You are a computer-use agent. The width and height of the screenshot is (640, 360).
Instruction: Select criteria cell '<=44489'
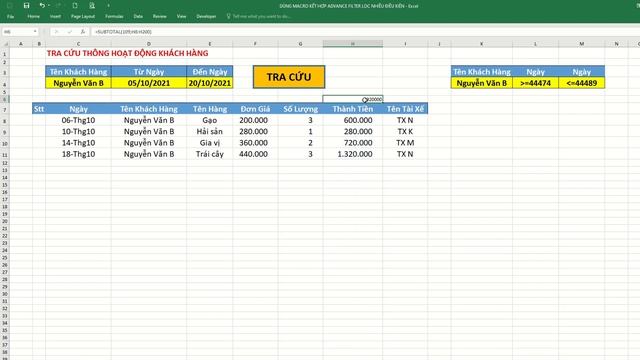(x=582, y=83)
